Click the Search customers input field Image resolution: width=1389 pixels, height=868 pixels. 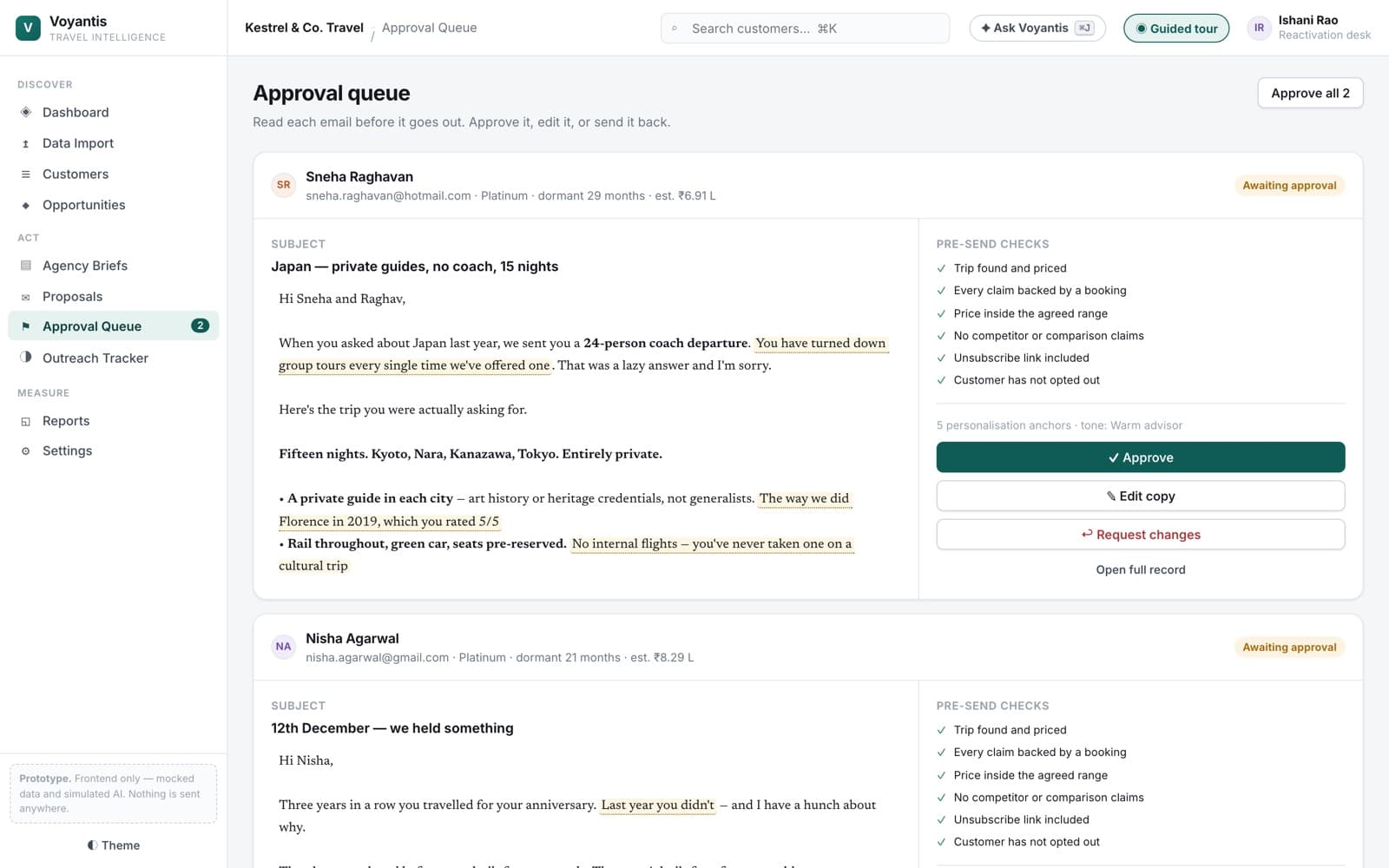tap(805, 29)
